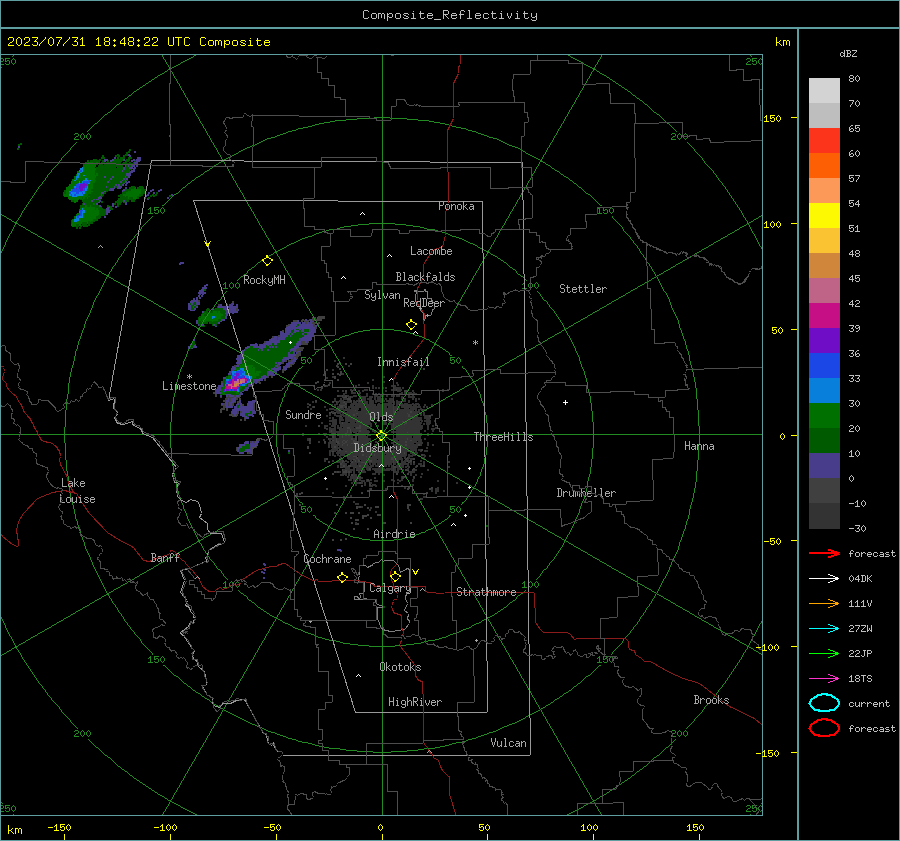Click the Lake Louise label
This screenshot has width=900, height=841.
click(77, 491)
